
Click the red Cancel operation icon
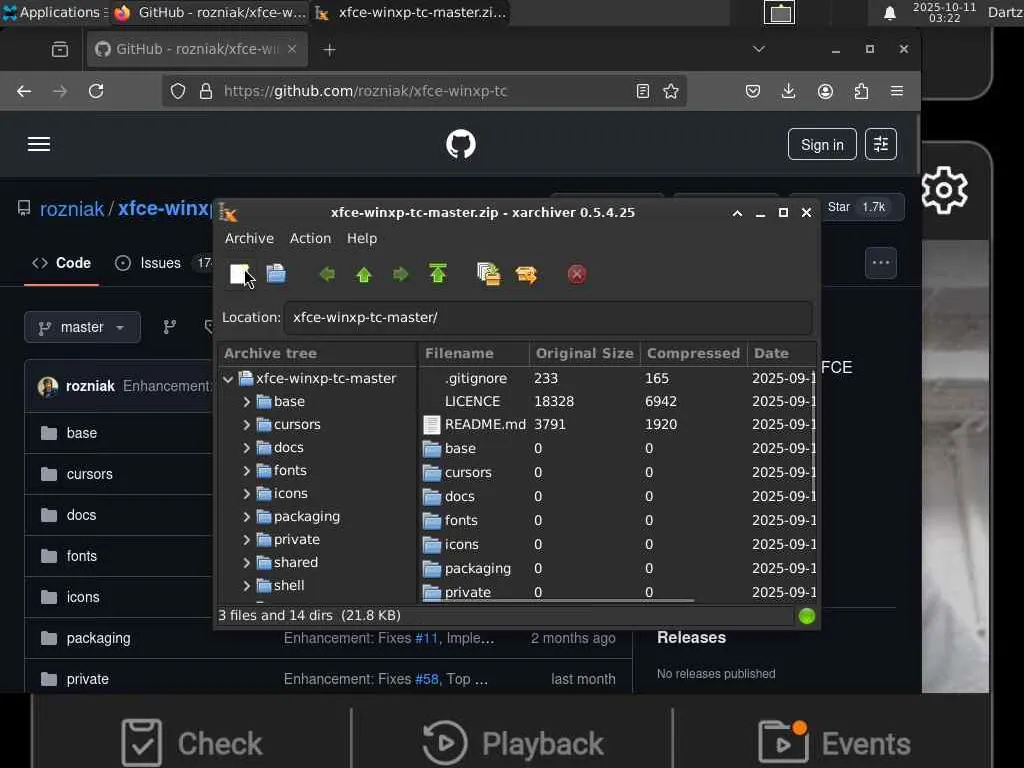577,274
